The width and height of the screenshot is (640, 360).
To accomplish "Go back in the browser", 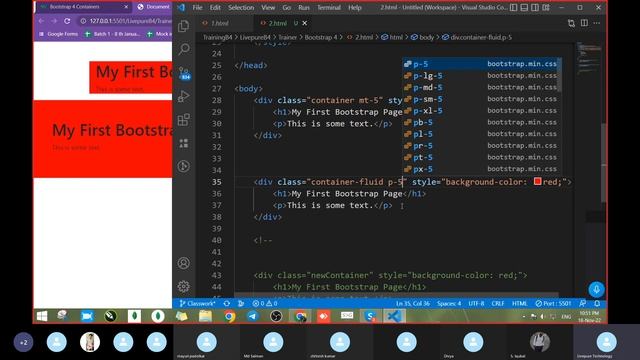I will 41,21.
